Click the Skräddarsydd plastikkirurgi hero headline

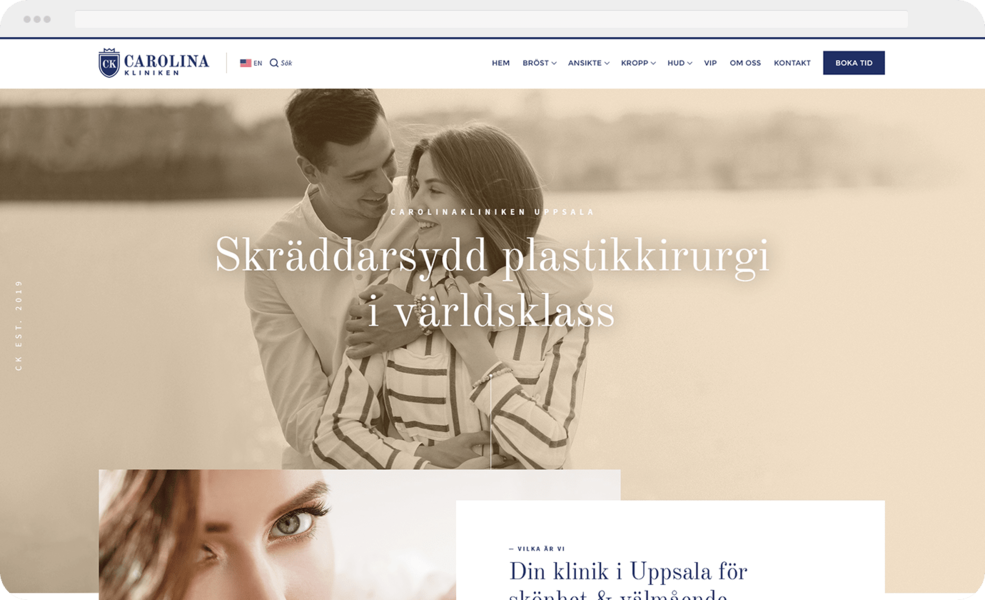point(492,282)
